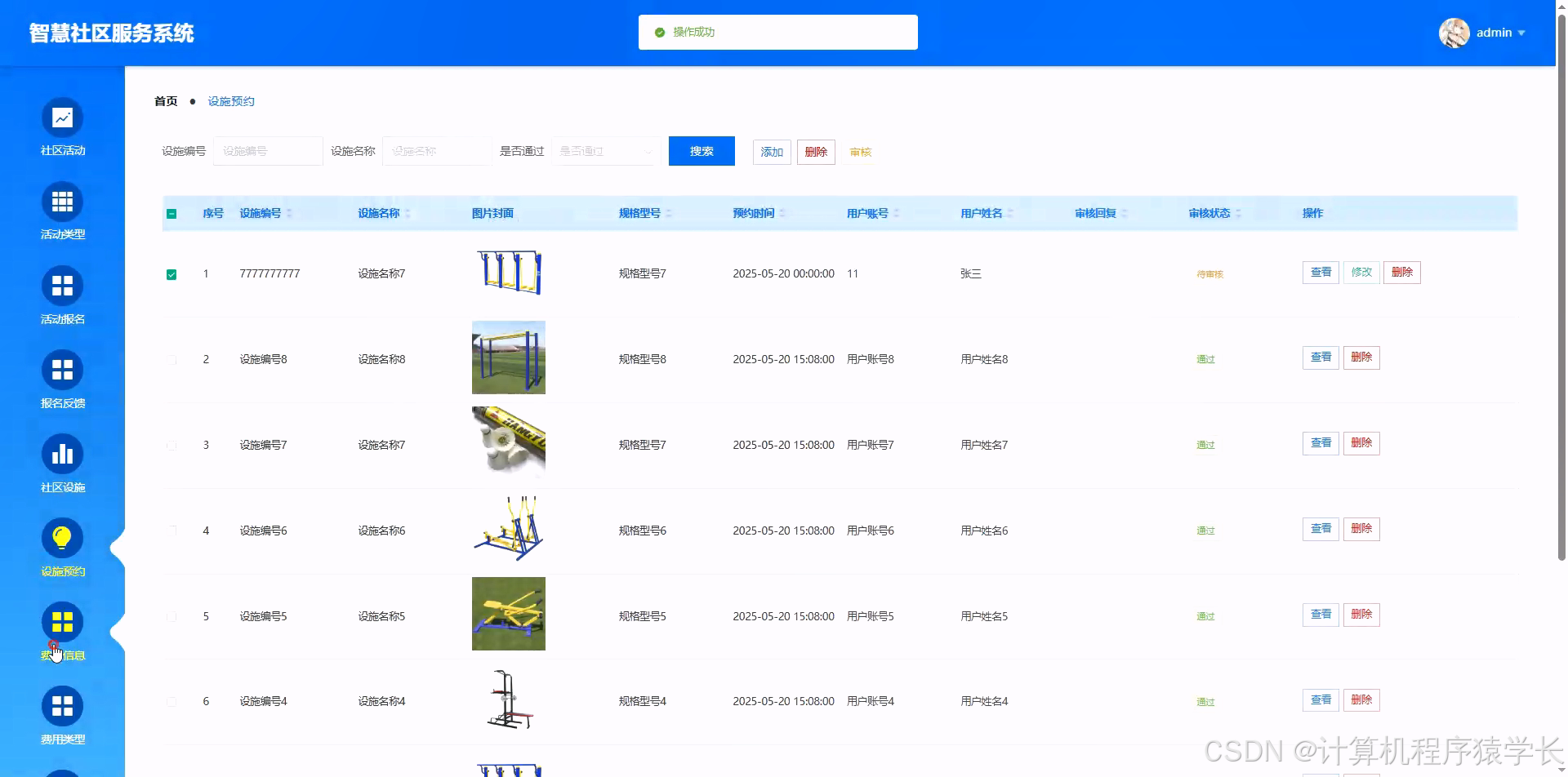Viewport: 1568px width, 777px height.
Task: Open the 是否通过 dropdown
Action: (604, 151)
